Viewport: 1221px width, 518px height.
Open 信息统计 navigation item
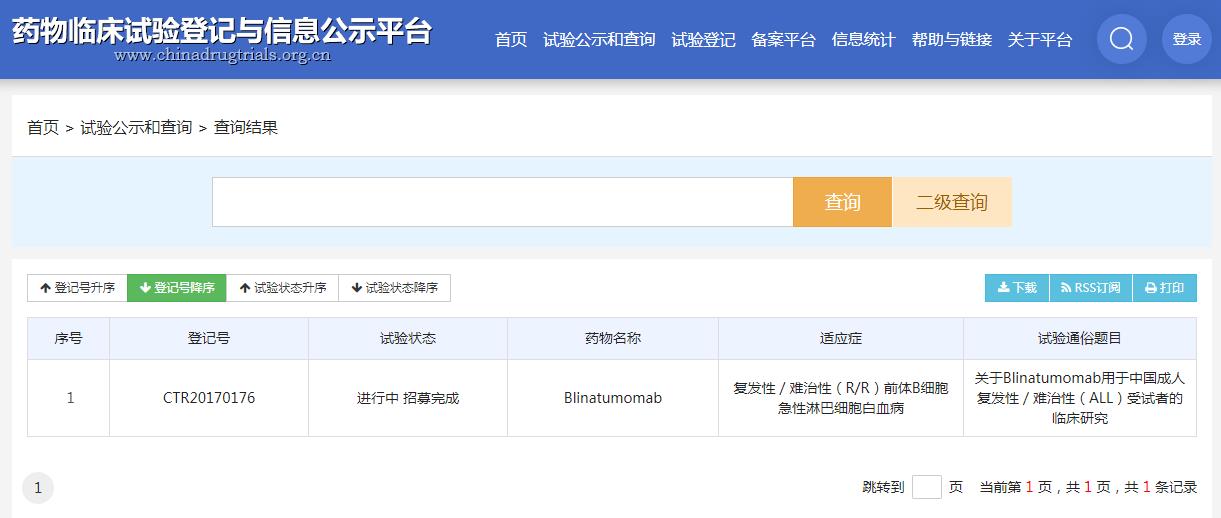click(x=863, y=39)
